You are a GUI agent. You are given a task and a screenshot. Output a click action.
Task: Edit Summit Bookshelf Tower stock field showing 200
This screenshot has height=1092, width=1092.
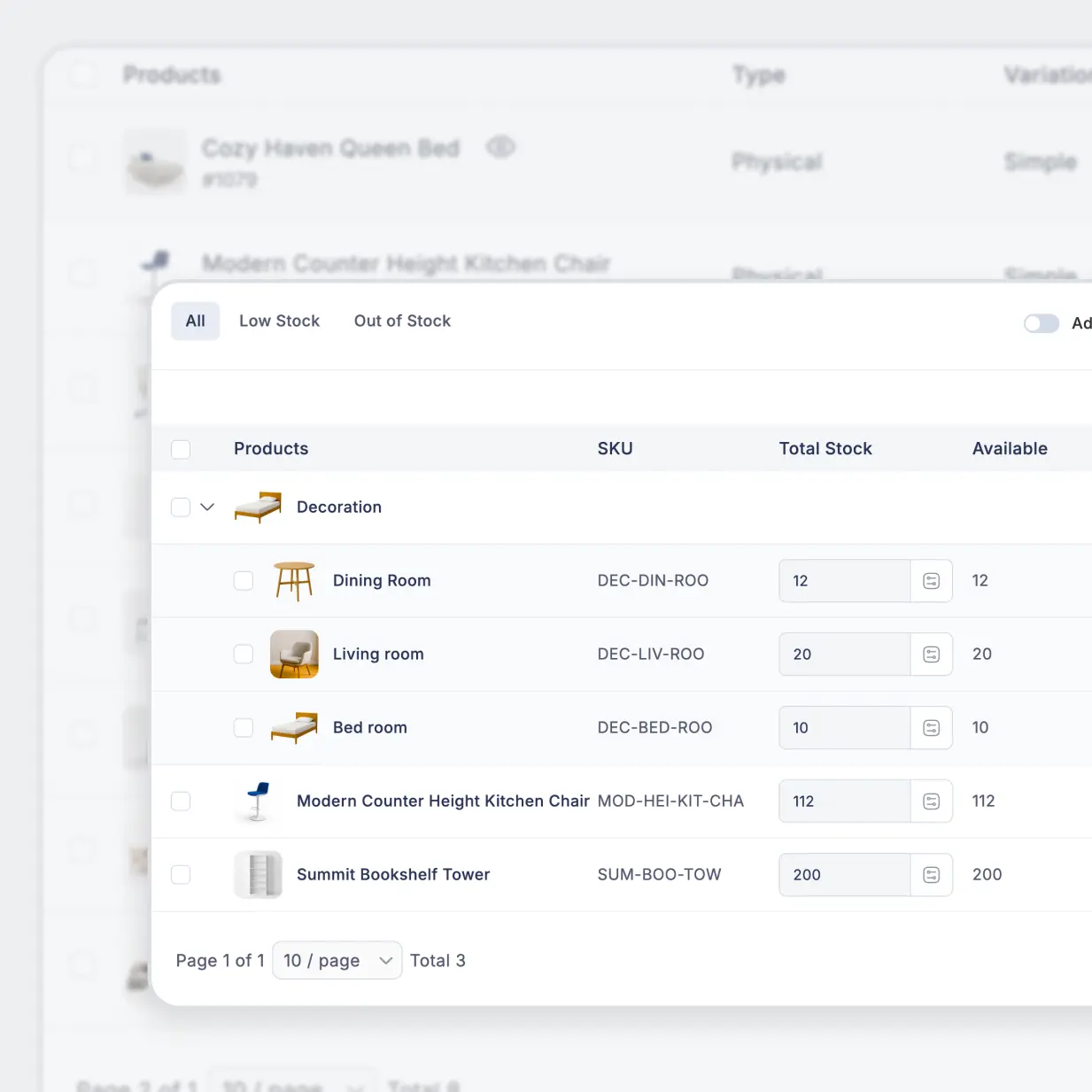(845, 875)
